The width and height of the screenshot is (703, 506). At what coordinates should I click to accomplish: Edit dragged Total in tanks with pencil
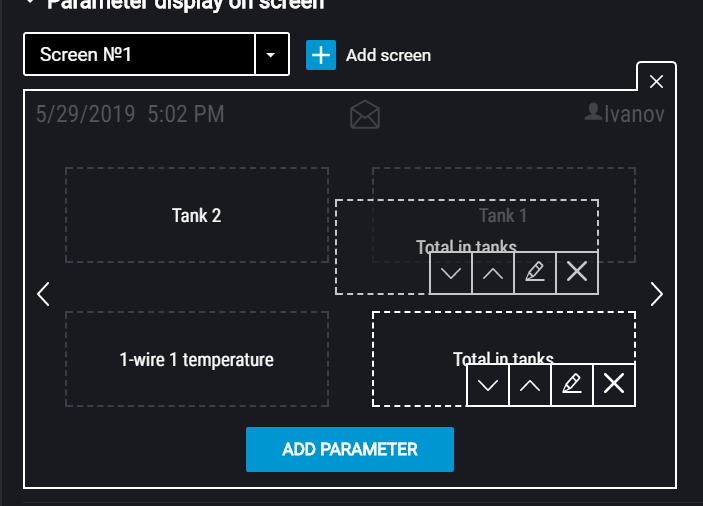535,273
